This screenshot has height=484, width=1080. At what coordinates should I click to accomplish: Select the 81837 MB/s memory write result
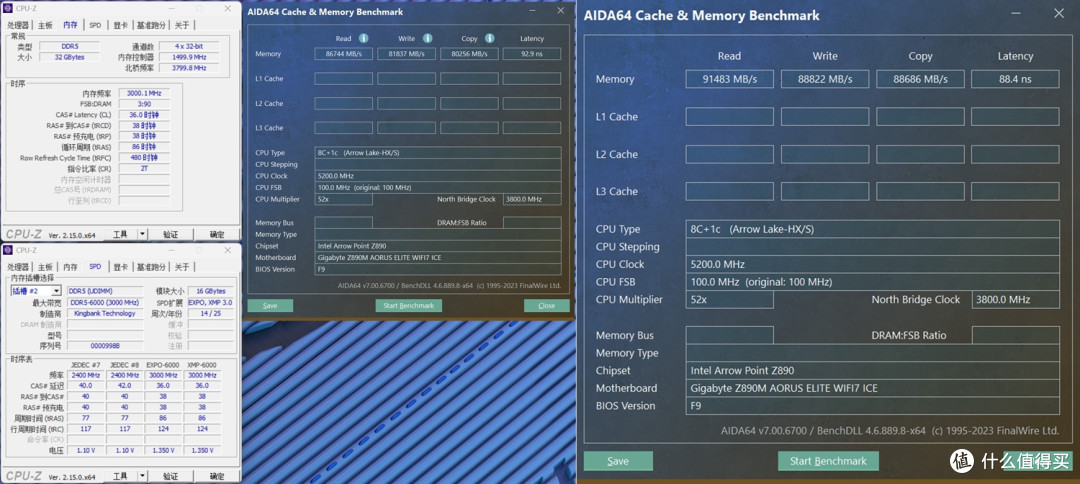pos(406,54)
